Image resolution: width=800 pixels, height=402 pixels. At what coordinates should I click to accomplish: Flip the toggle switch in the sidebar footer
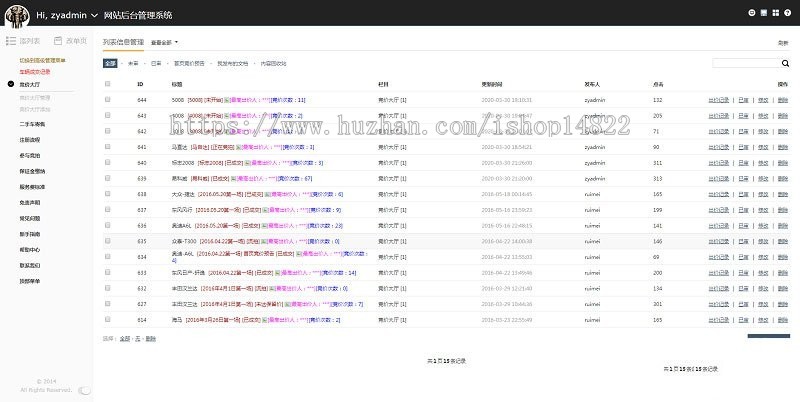85,390
